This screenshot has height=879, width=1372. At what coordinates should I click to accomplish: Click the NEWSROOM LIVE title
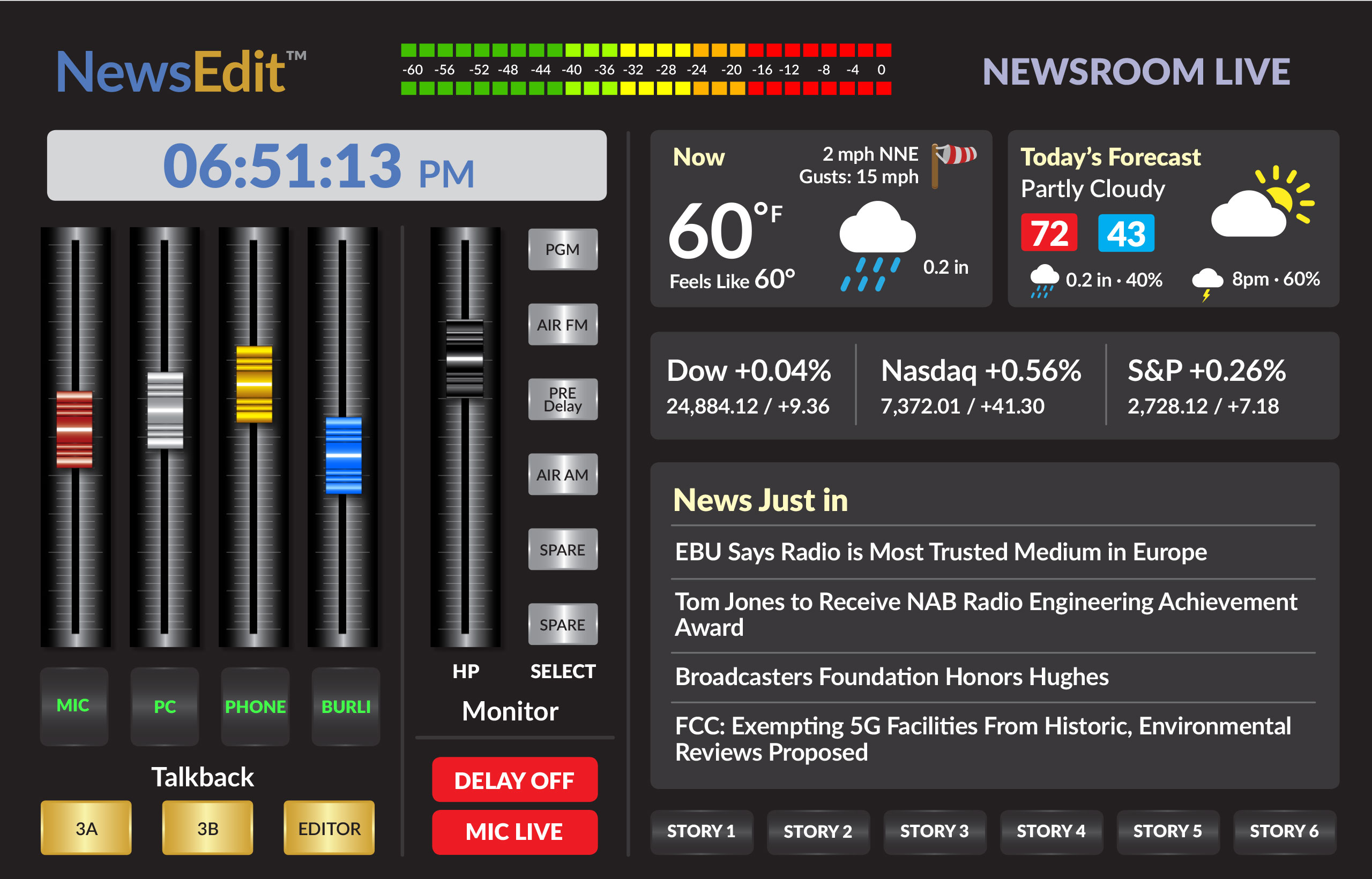[1136, 72]
